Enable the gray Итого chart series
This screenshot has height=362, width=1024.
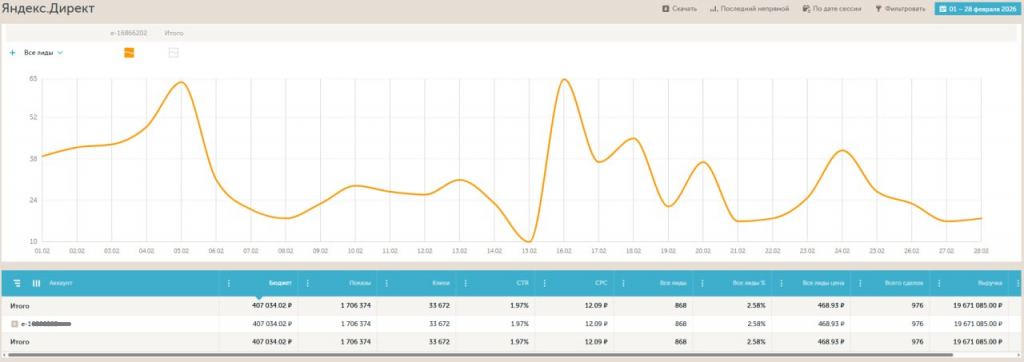174,53
